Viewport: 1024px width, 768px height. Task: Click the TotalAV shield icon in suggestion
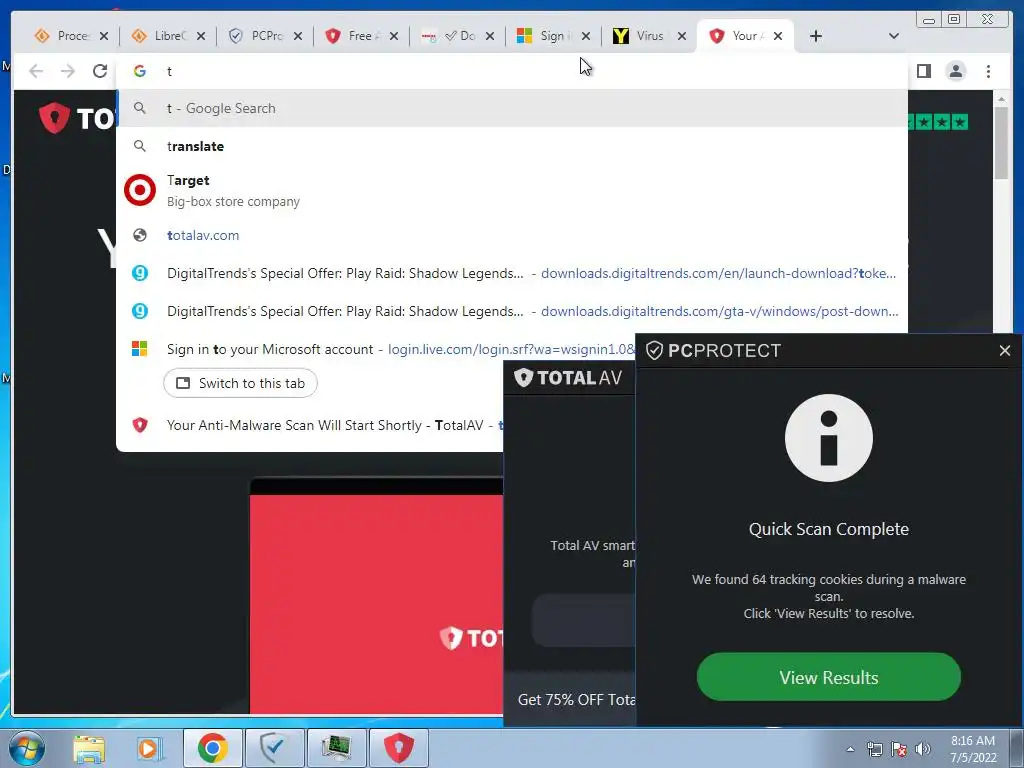pos(140,425)
